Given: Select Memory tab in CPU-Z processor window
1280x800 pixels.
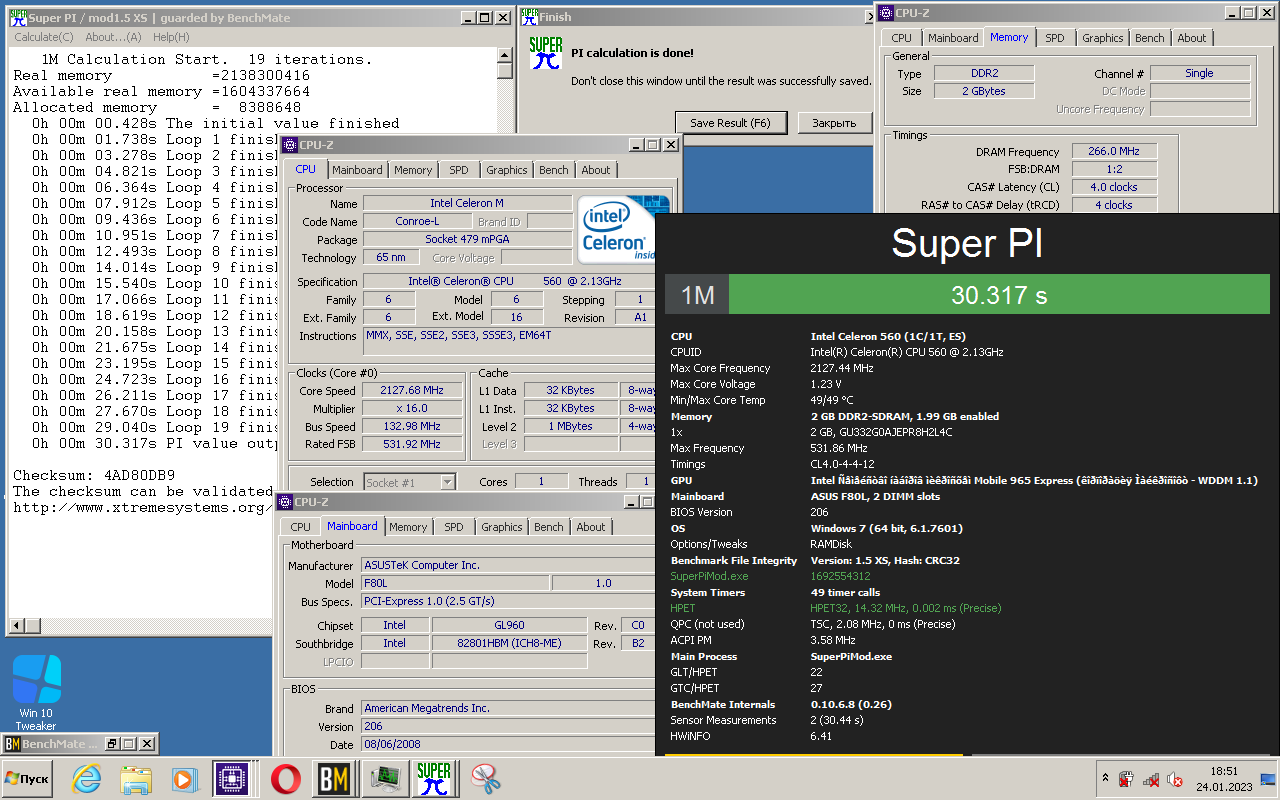Looking at the screenshot, I should 413,170.
